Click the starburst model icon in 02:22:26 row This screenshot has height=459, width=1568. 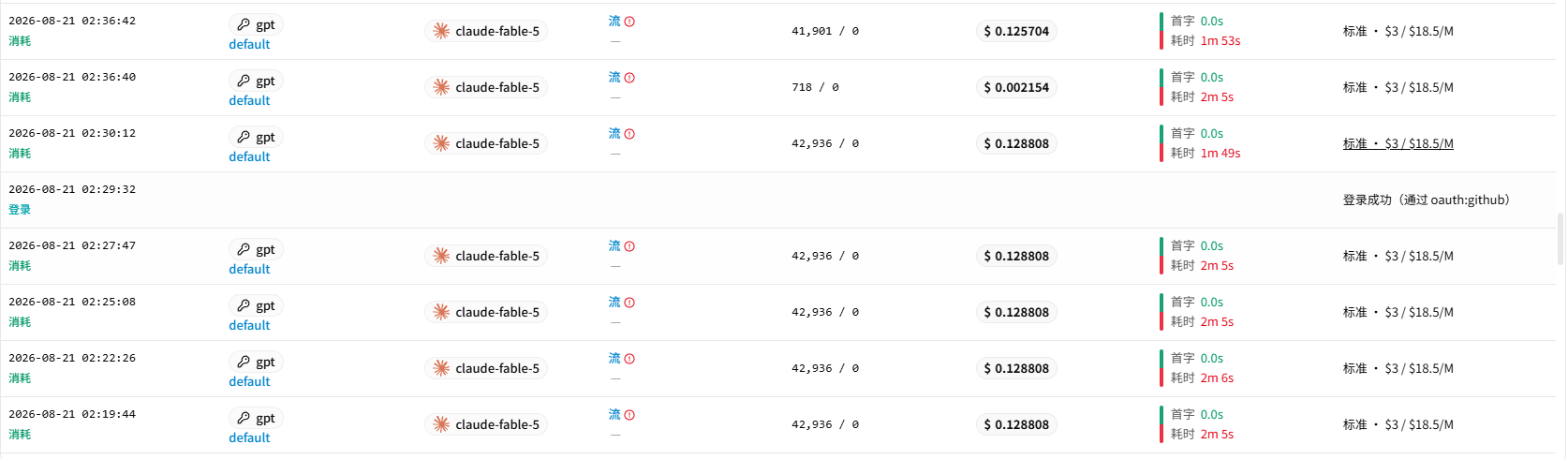(441, 368)
